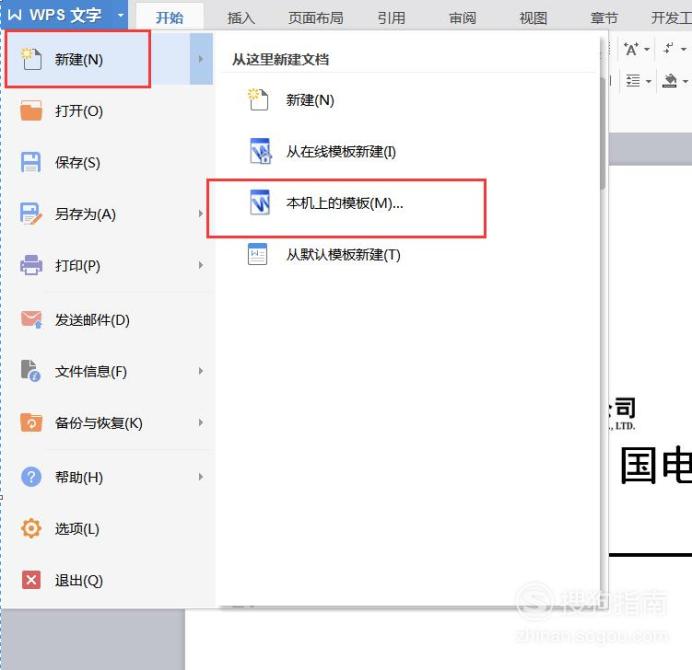Expand the 帮助(H) submenu arrow

201,477
